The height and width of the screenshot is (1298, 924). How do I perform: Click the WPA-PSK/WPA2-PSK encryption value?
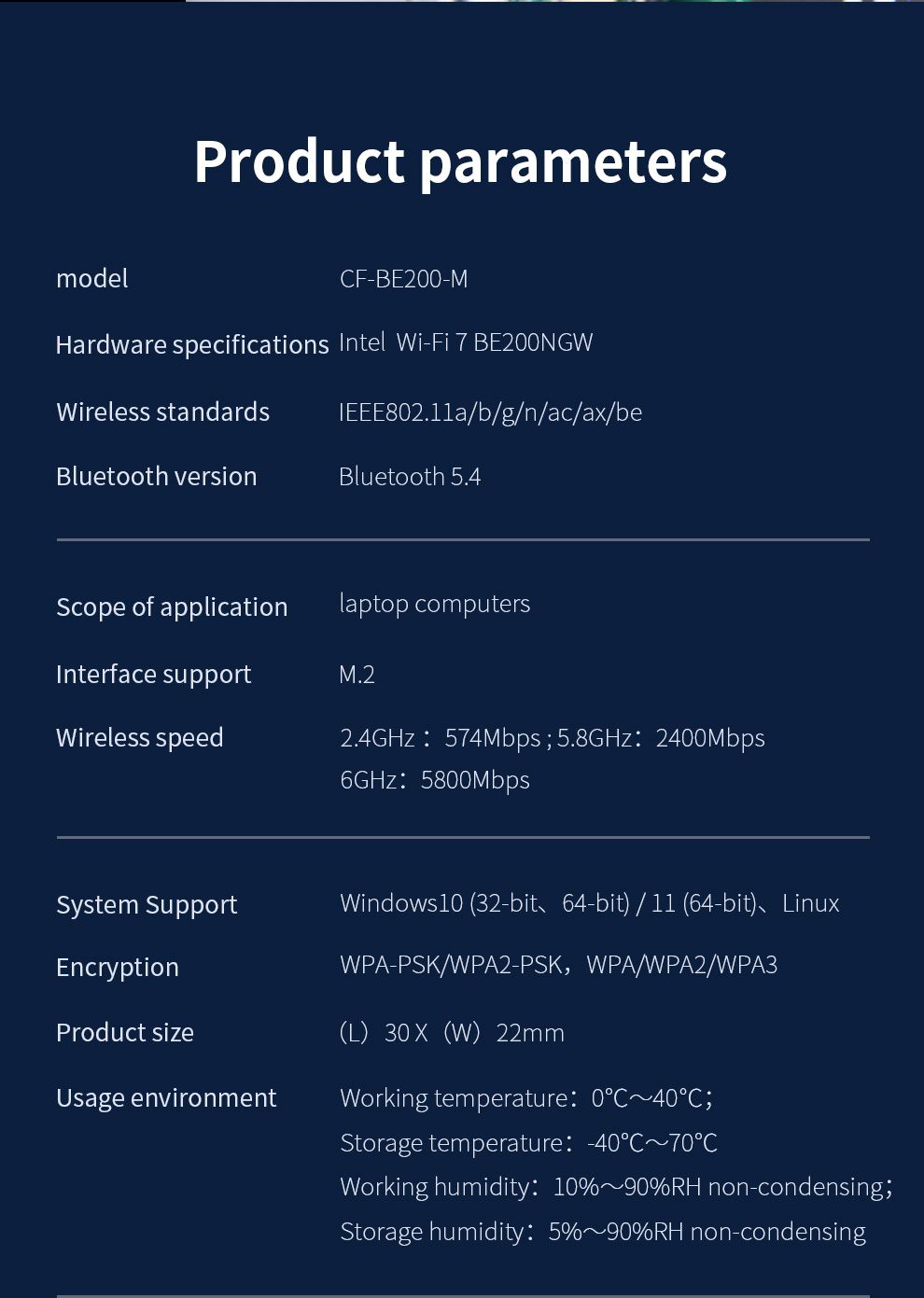pyautogui.click(x=558, y=965)
